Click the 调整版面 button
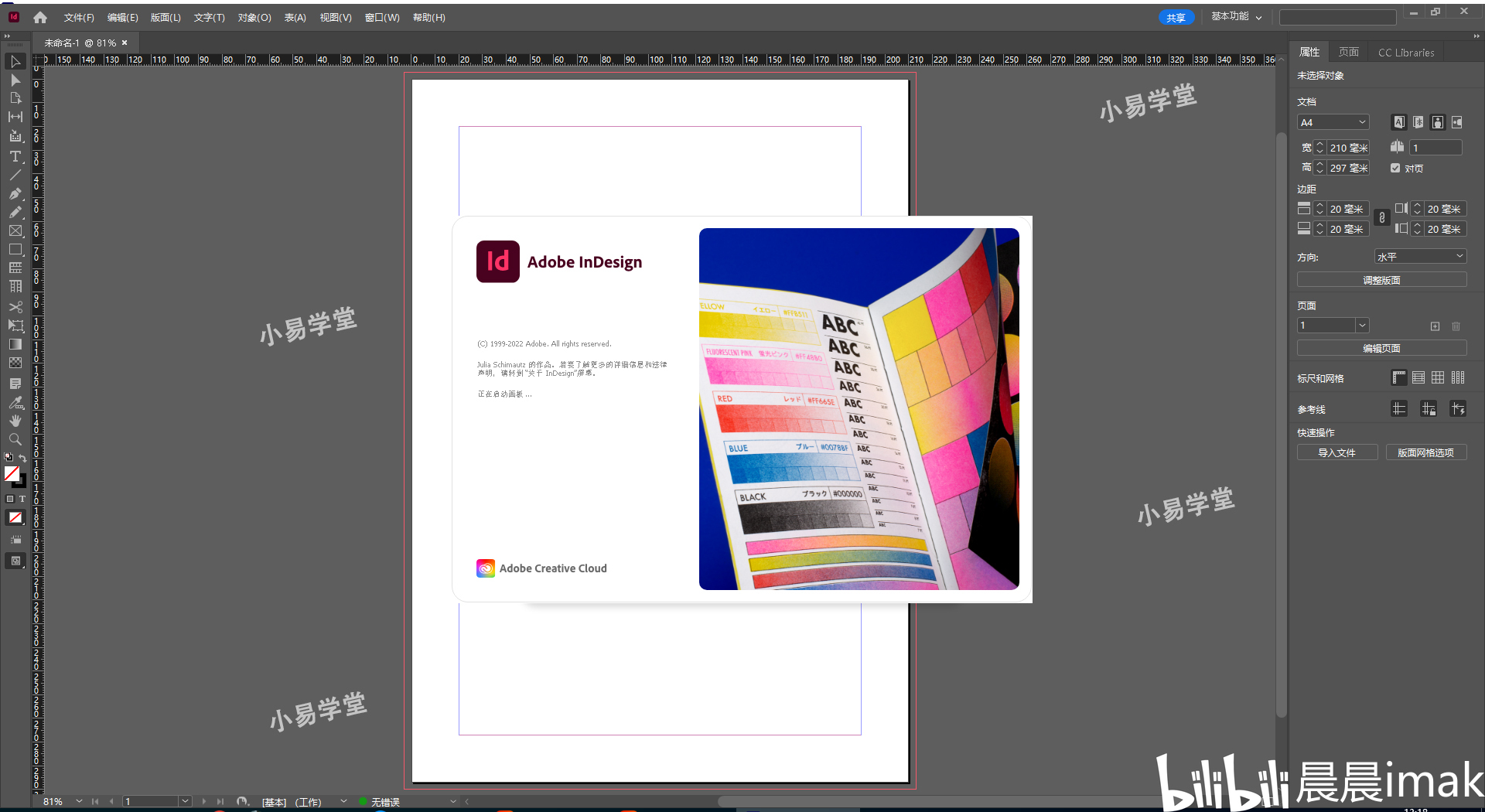 1381,280
